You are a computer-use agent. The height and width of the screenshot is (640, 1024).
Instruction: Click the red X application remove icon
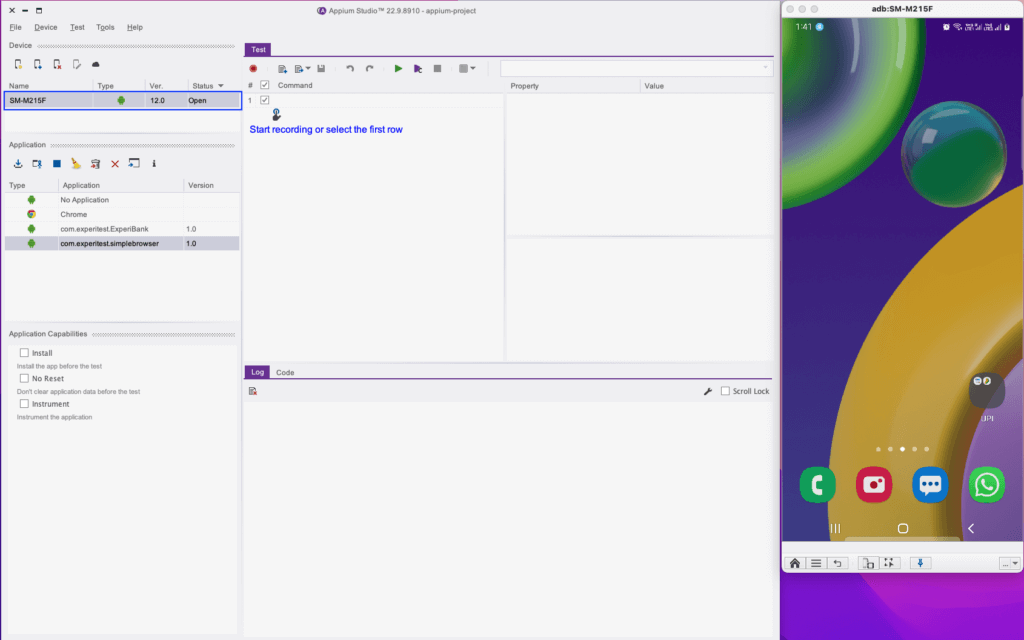pos(115,164)
